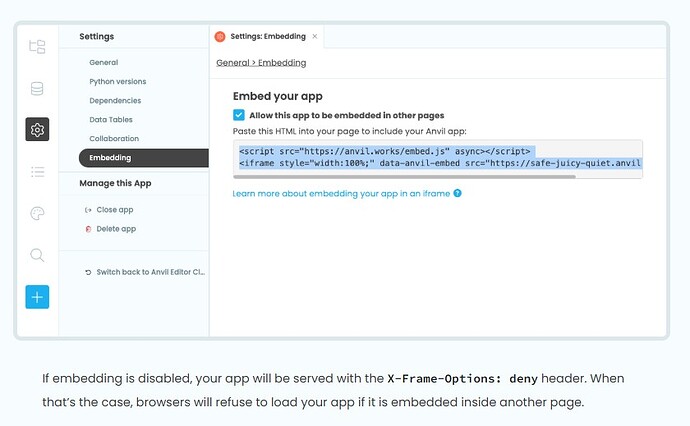
Task: Switch to the Settings: Embedding tab
Action: (268, 37)
